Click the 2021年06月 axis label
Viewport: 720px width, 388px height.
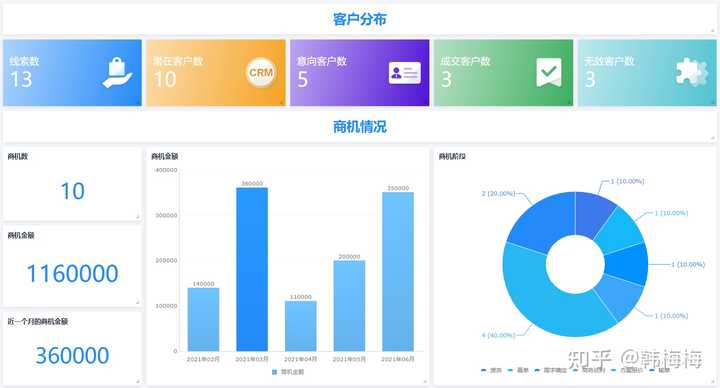tap(398, 359)
